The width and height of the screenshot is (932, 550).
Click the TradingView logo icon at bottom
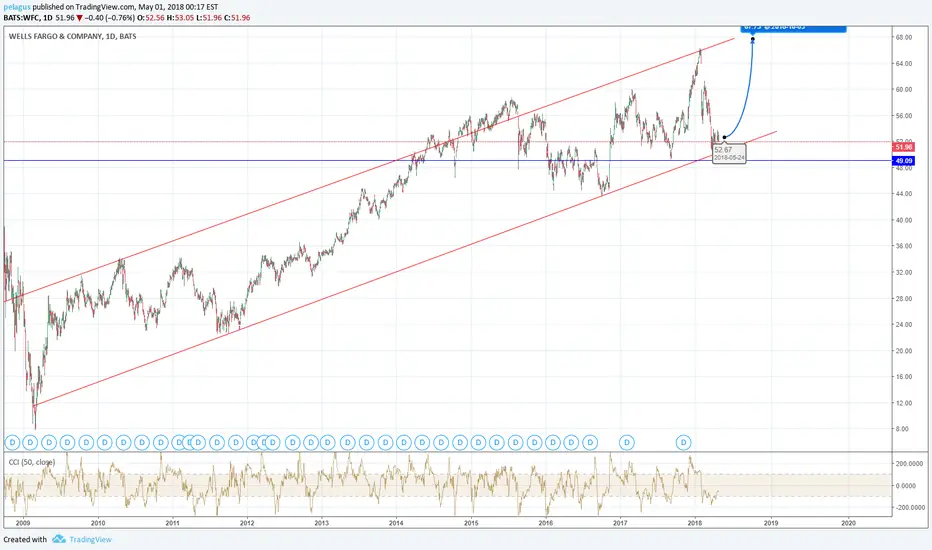pos(58,539)
